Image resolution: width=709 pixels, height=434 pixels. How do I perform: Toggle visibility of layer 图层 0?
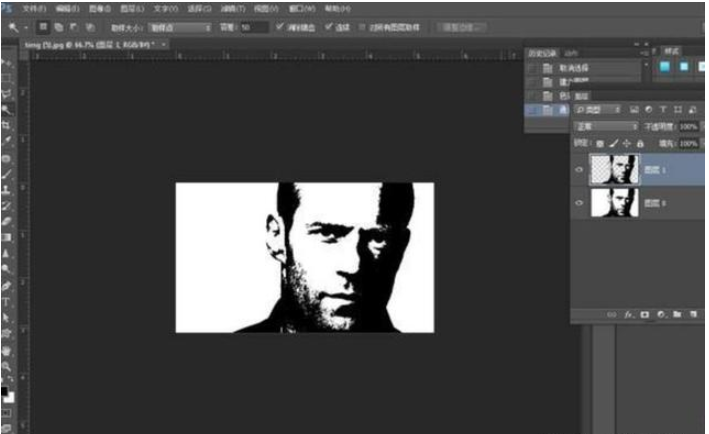pyautogui.click(x=579, y=203)
